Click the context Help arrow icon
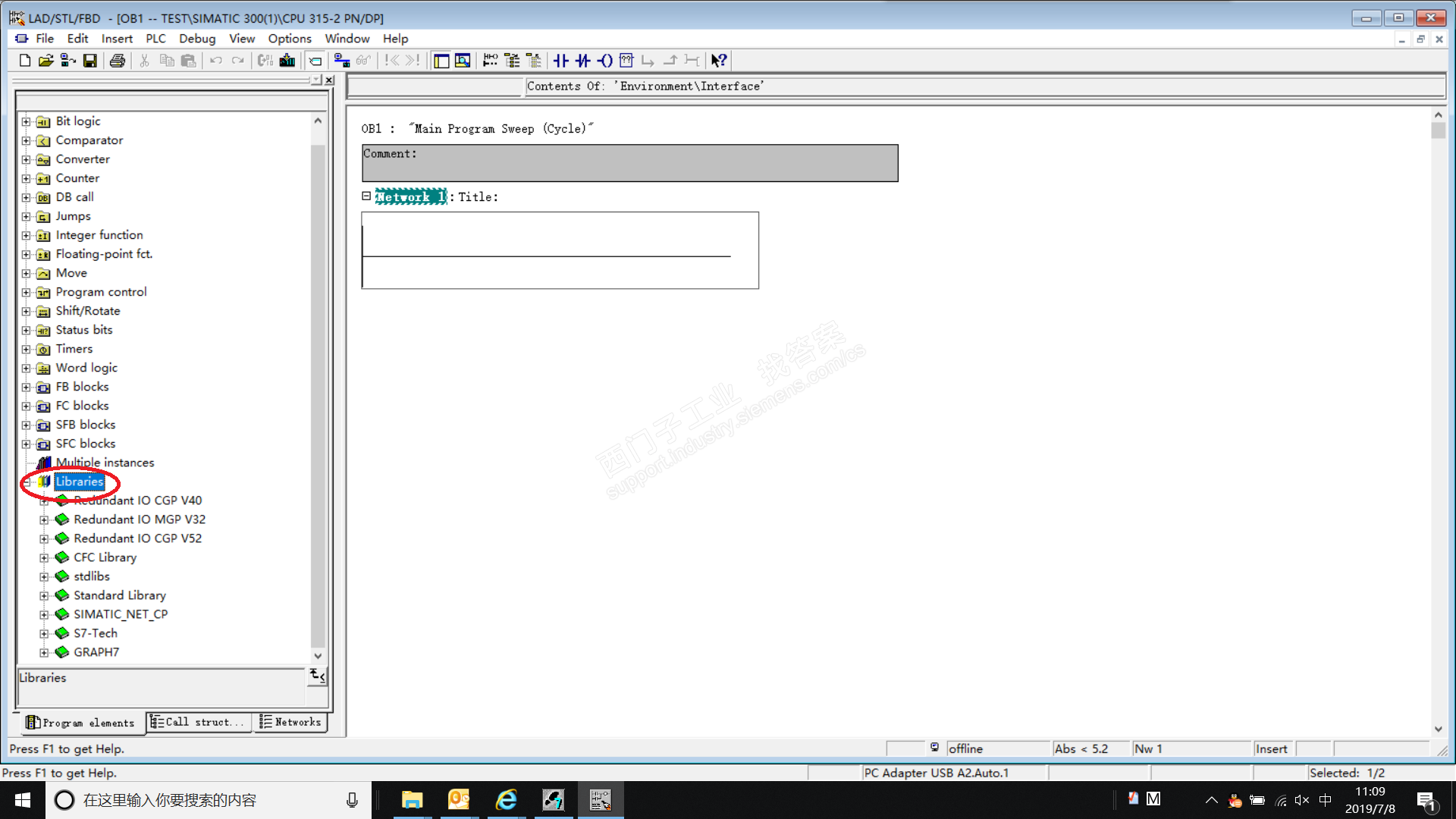 (718, 61)
